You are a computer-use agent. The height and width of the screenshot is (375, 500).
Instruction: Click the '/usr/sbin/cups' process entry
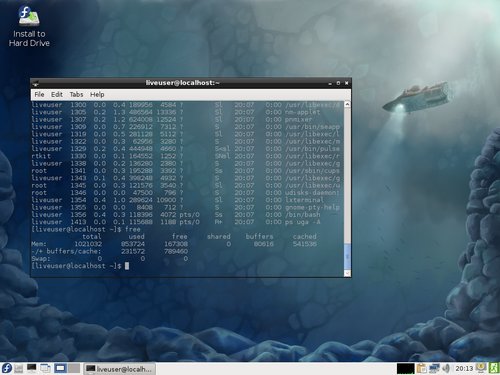(312, 171)
